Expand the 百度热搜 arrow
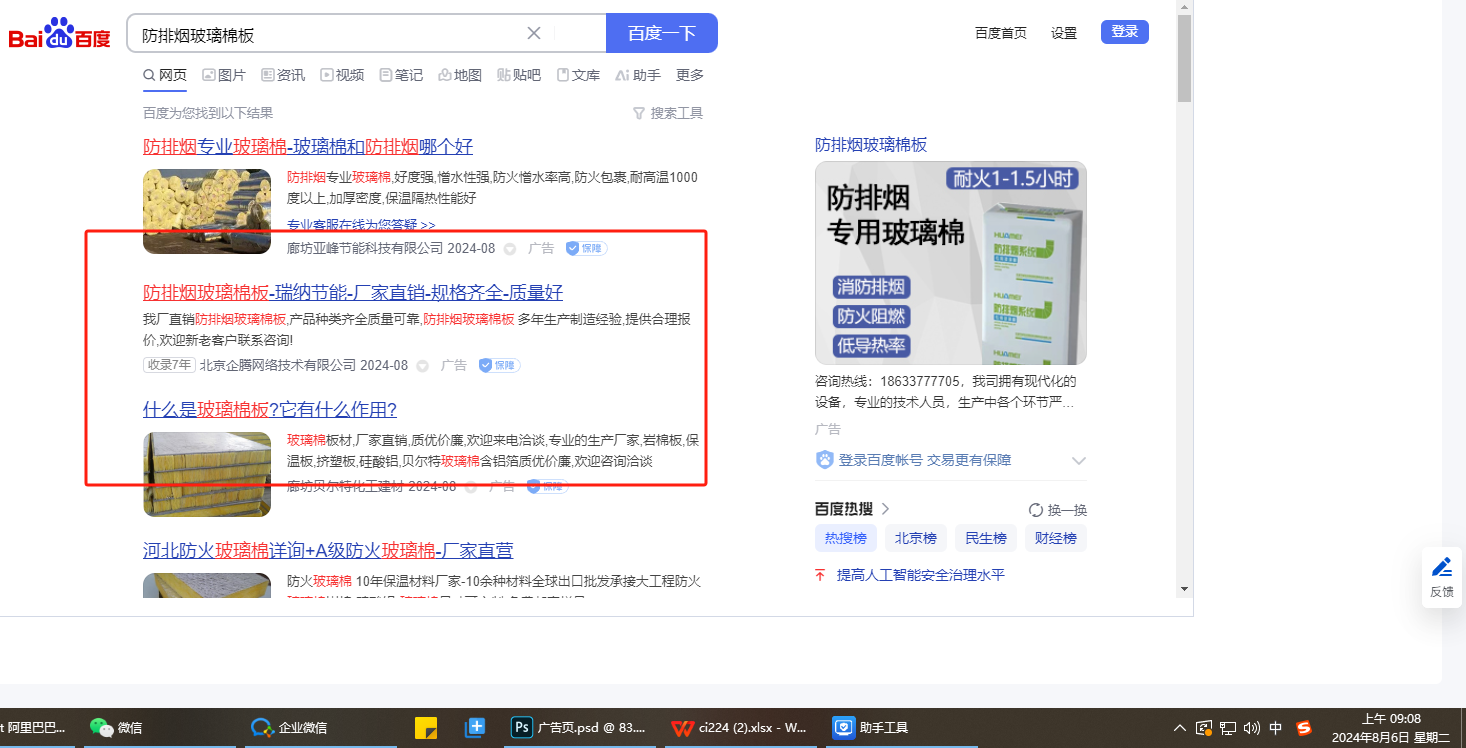Screen dimensions: 1466x748 pyautogui.click(x=885, y=509)
